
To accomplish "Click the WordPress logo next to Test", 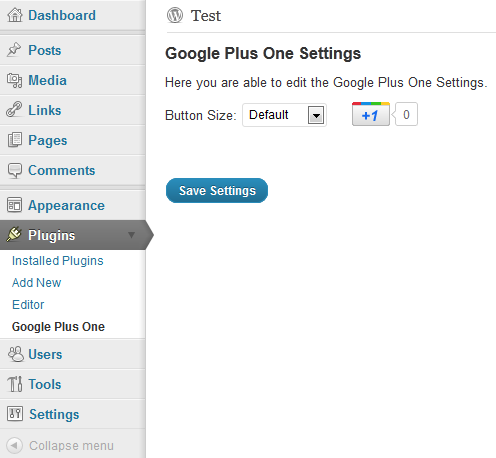I will point(175,15).
